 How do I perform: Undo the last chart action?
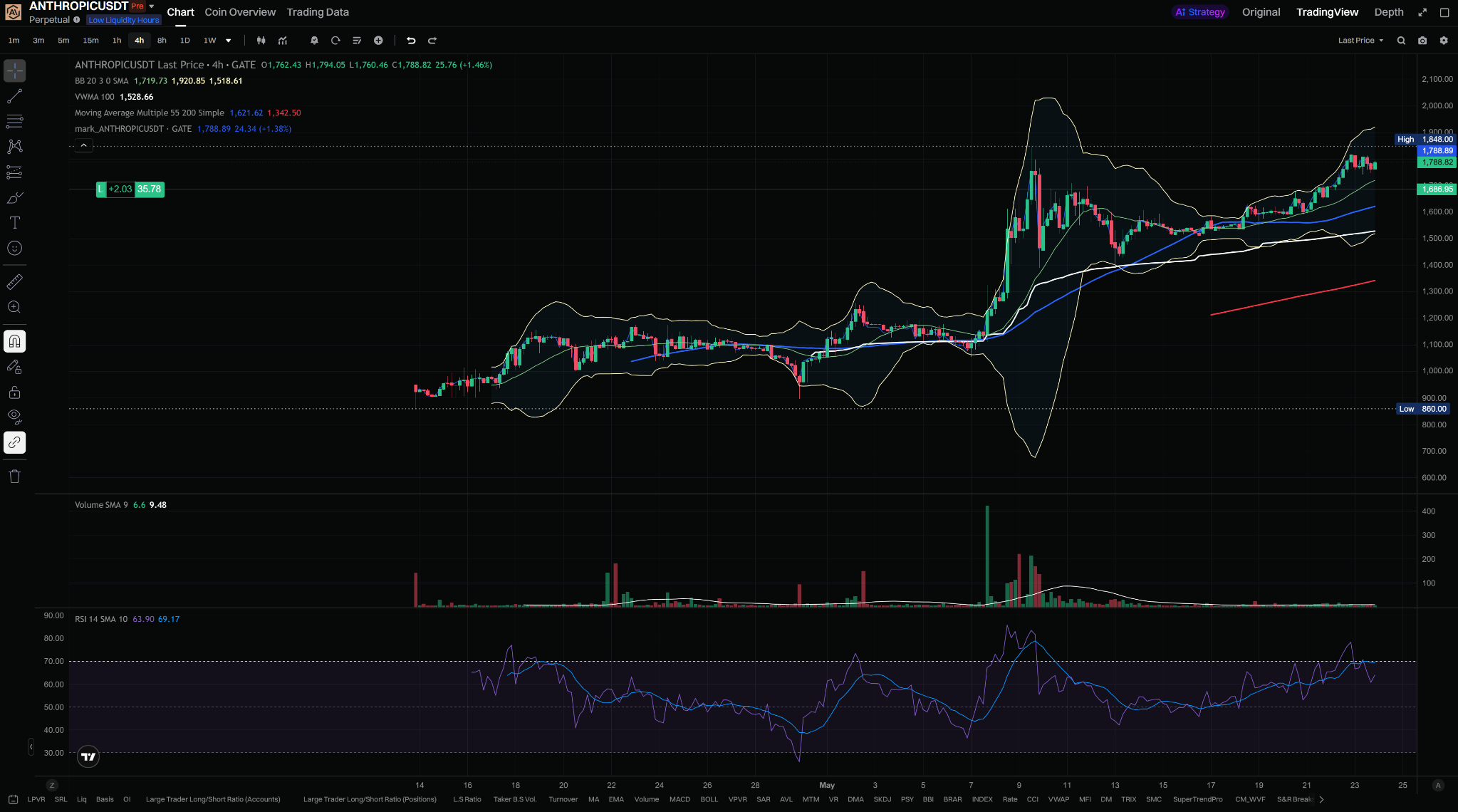coord(411,41)
